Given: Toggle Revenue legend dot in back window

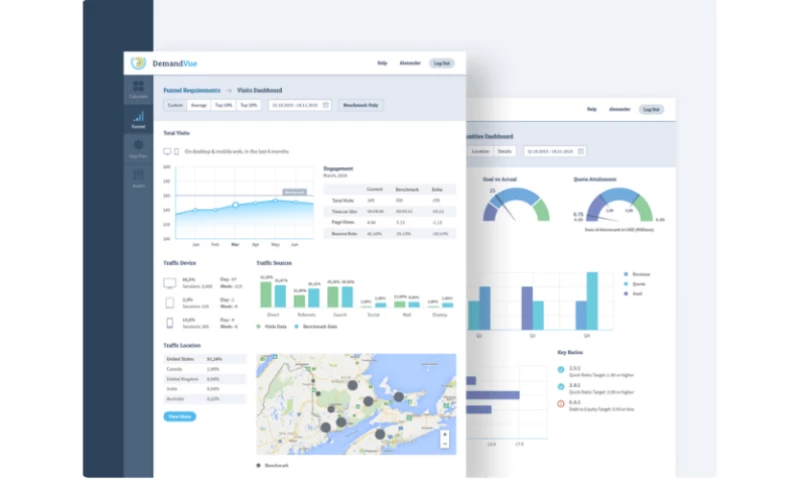Looking at the screenshot, I should [626, 274].
